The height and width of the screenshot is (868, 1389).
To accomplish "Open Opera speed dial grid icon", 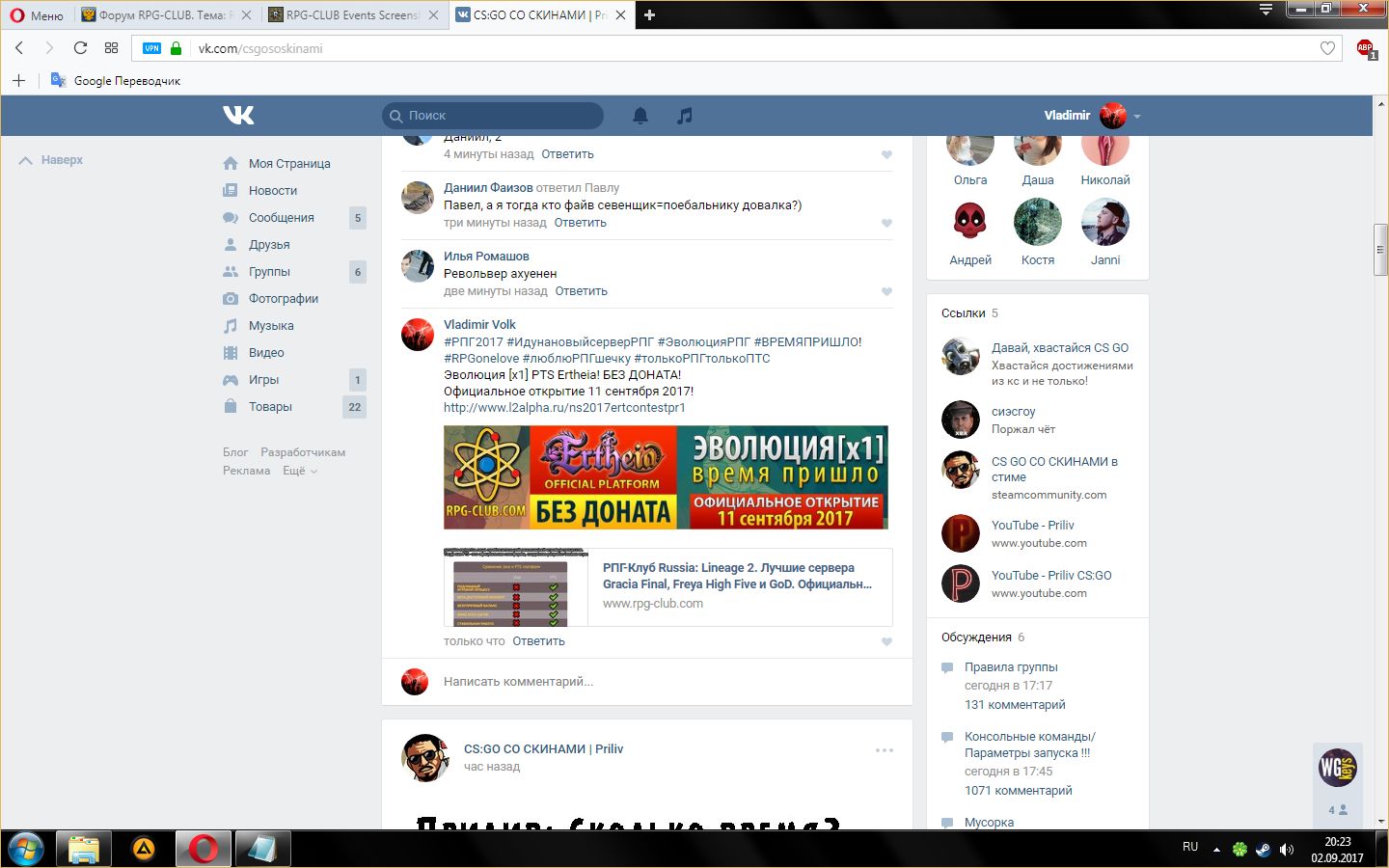I will pyautogui.click(x=111, y=48).
